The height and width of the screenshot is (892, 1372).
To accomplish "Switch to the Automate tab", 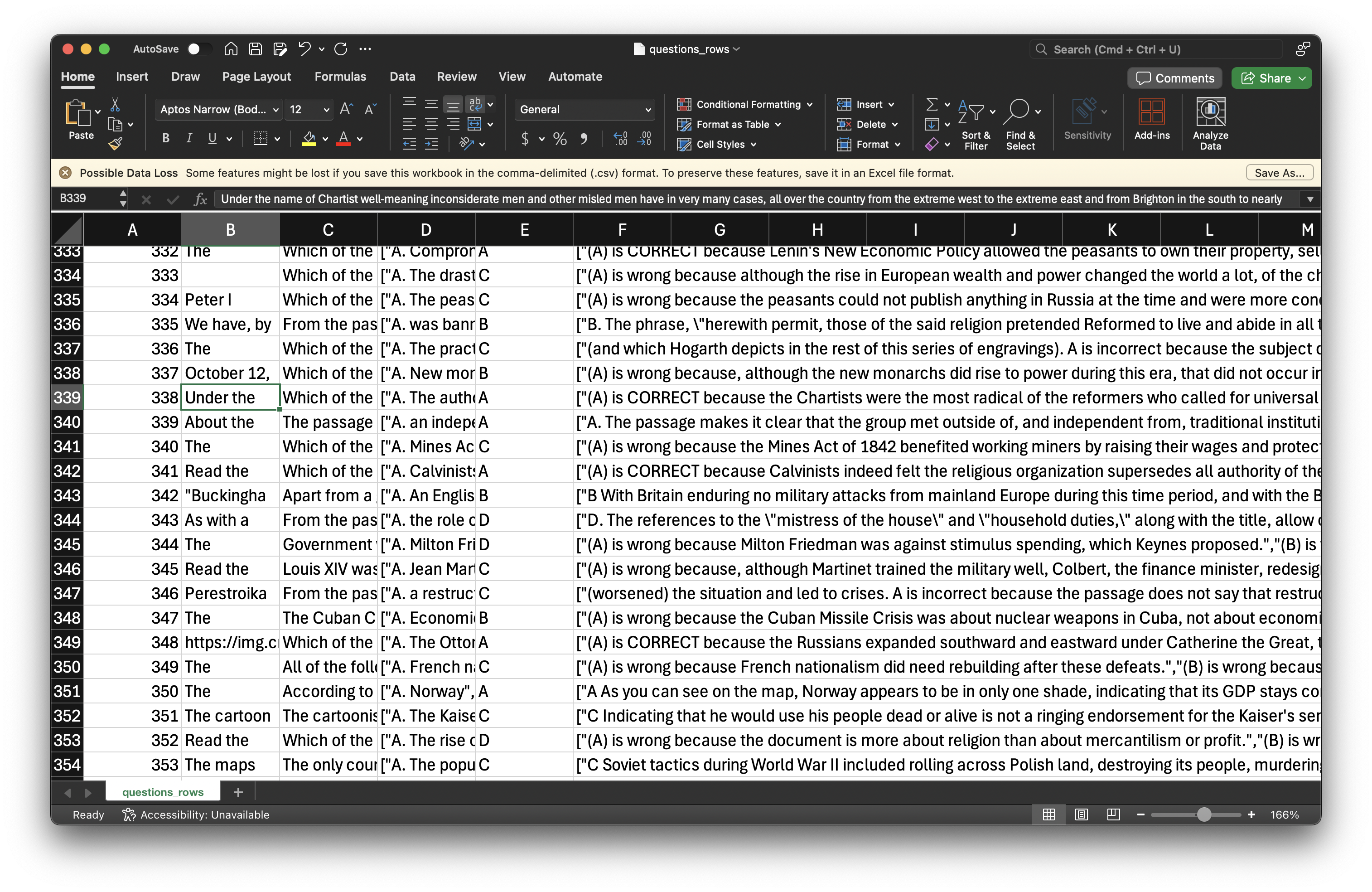I will [x=575, y=77].
